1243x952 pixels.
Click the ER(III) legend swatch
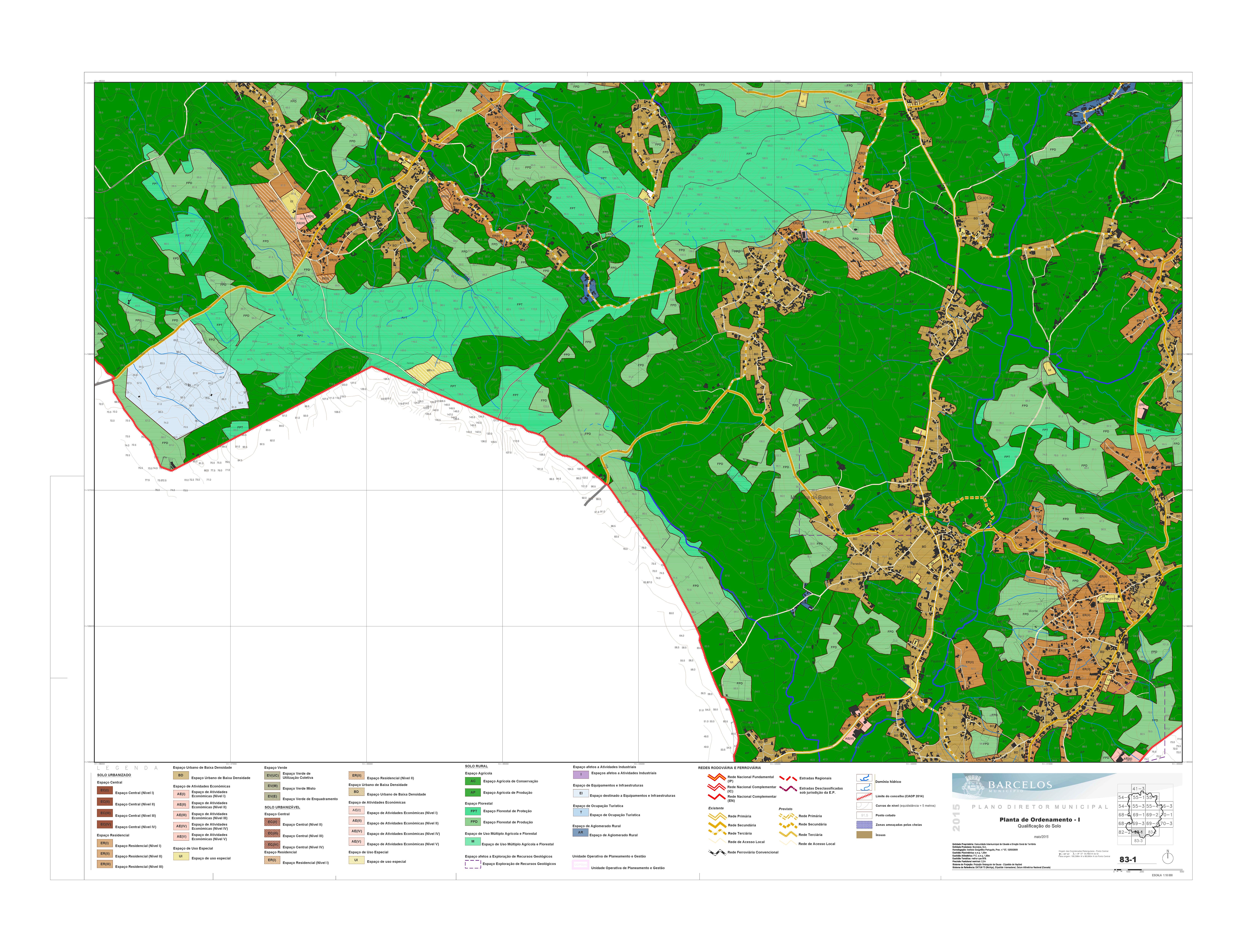pyautogui.click(x=105, y=864)
